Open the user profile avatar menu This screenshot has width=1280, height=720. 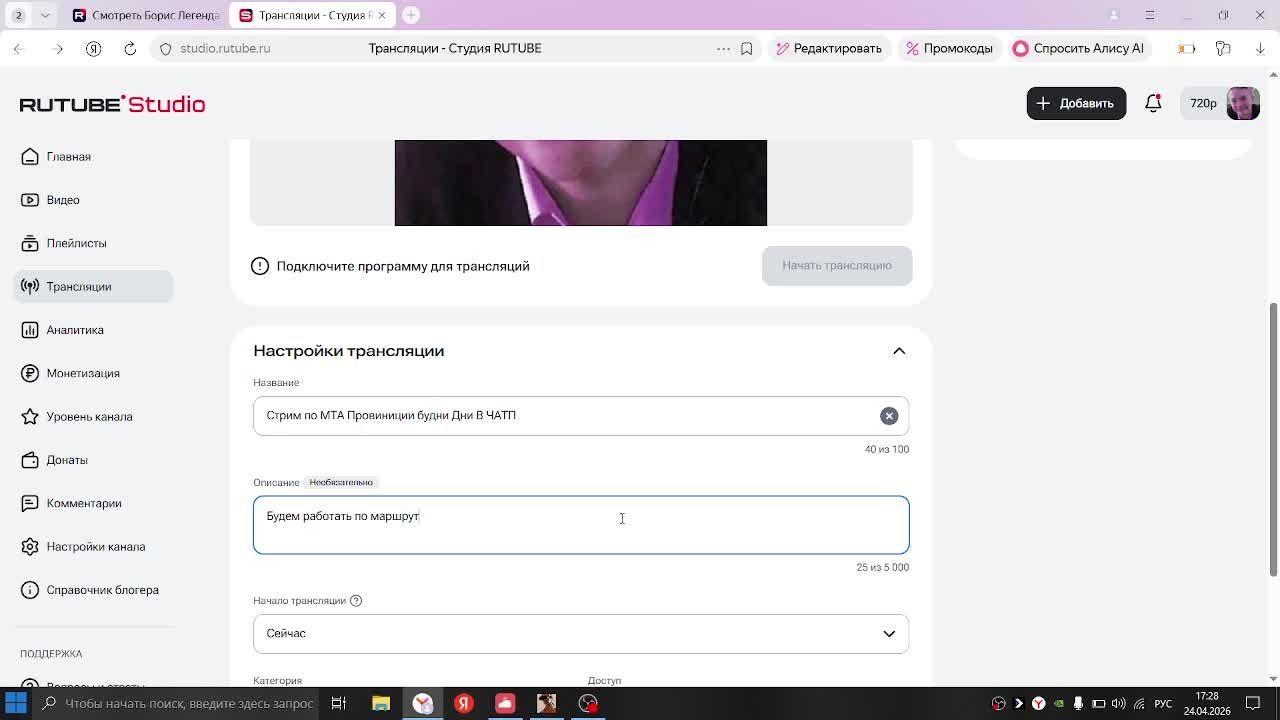point(1243,103)
